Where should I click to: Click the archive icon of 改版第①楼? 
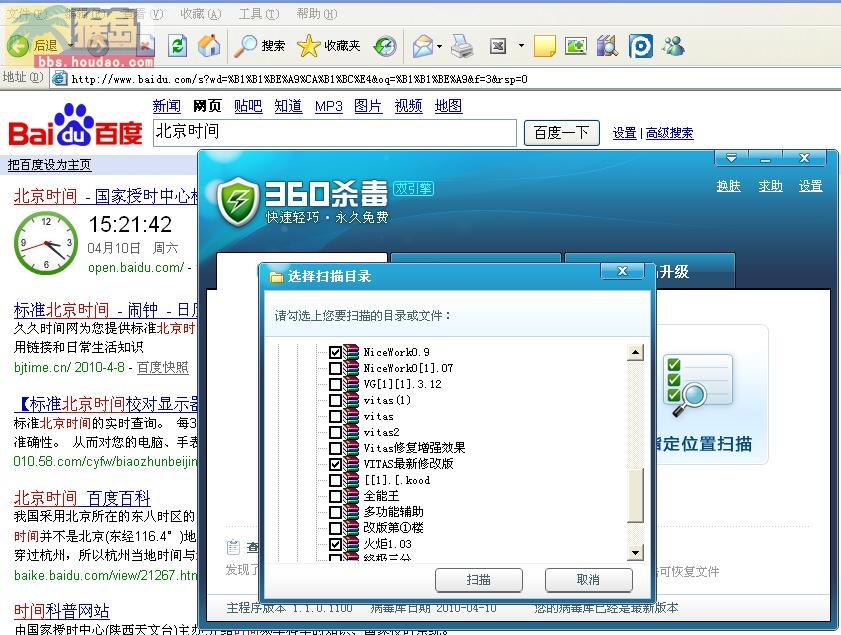click(351, 528)
